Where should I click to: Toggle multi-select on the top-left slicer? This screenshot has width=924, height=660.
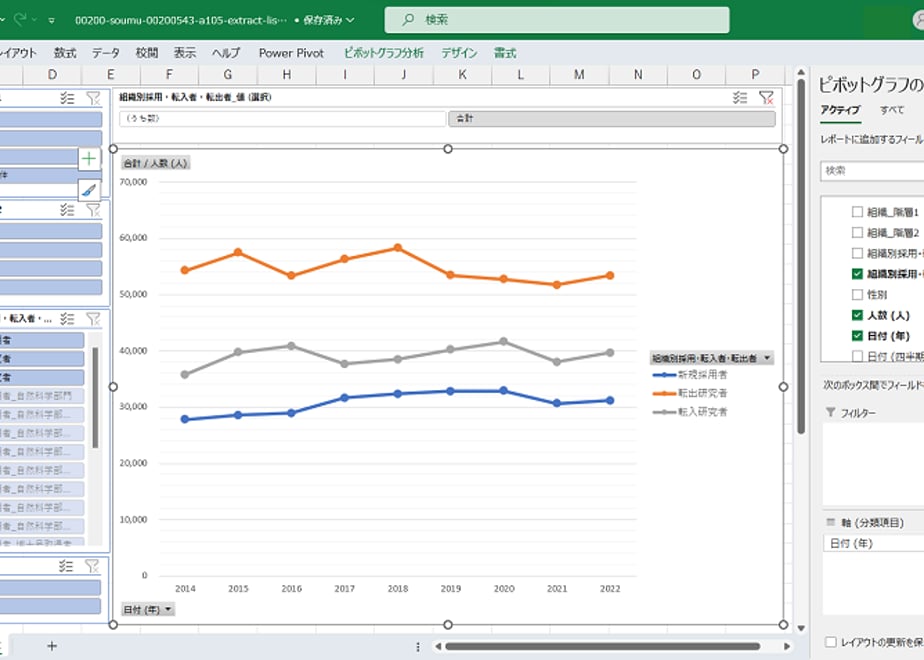pos(67,98)
